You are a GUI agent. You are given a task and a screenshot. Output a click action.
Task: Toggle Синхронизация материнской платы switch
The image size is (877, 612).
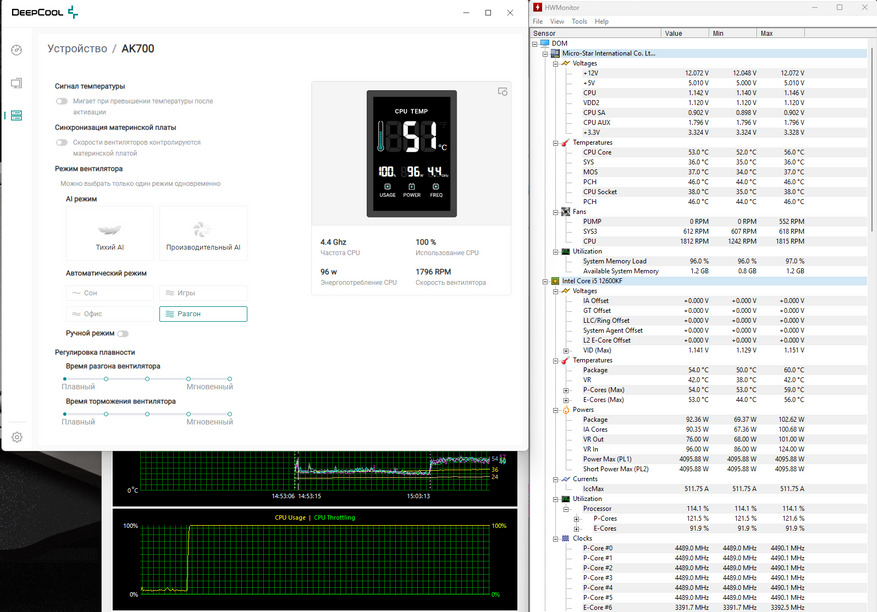click(x=62, y=142)
